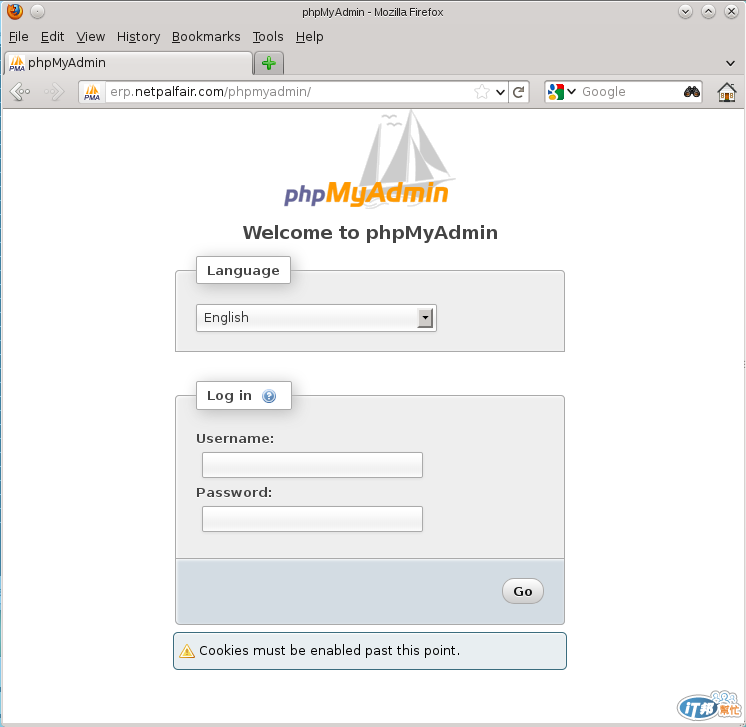Click the address bar URL text
The width and height of the screenshot is (746, 727).
pyautogui.click(x=211, y=91)
